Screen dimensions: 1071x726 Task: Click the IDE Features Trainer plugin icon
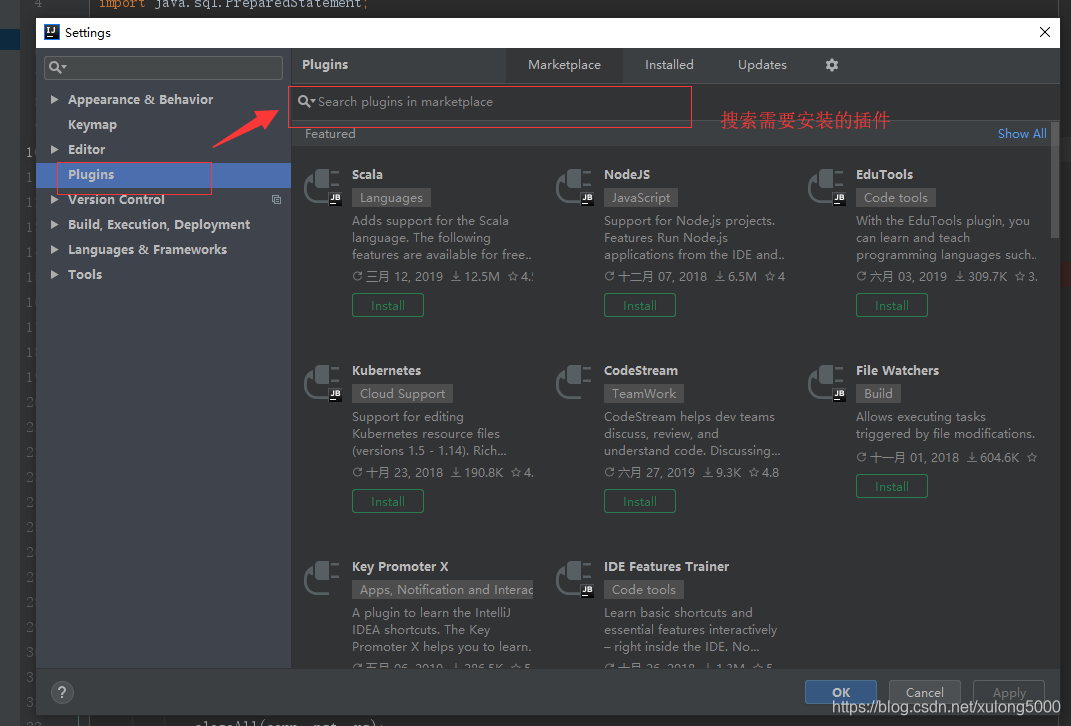574,578
